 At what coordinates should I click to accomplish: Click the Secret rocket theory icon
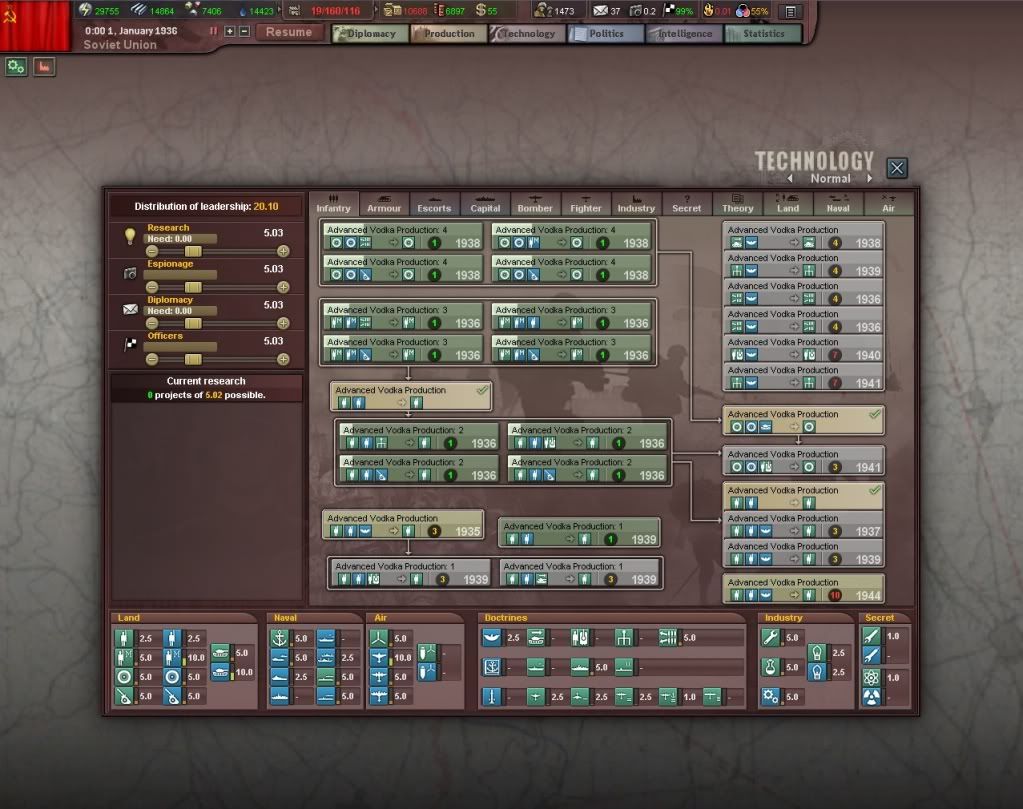click(x=871, y=636)
